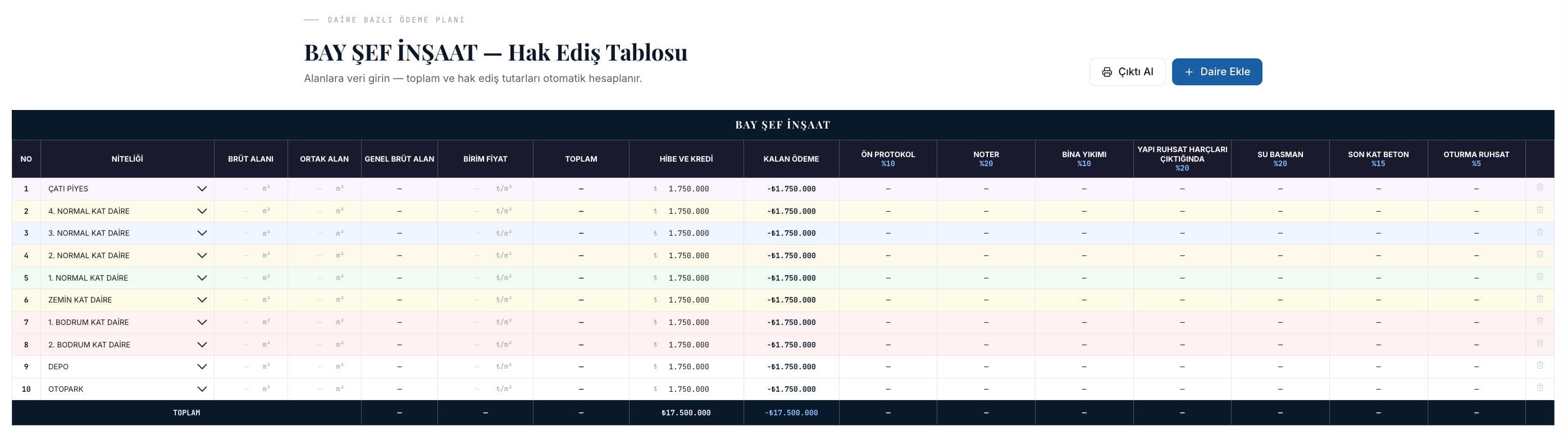Edit Hibe ve Kredi amount for ÇATI PİYES
Viewport: 1568px width, 440px height.
(686, 189)
